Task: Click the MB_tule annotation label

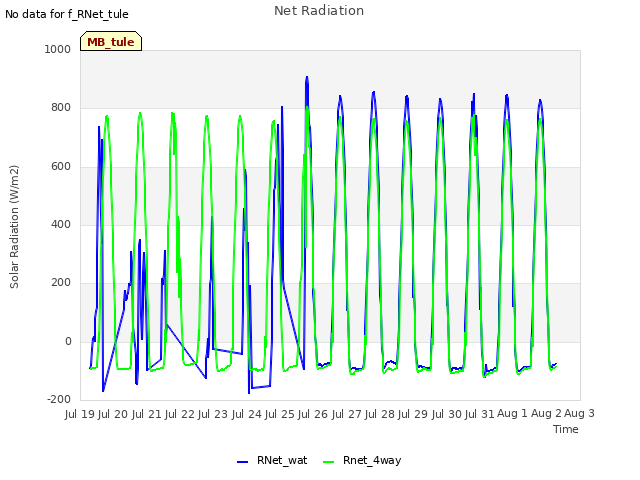Action: pyautogui.click(x=111, y=42)
